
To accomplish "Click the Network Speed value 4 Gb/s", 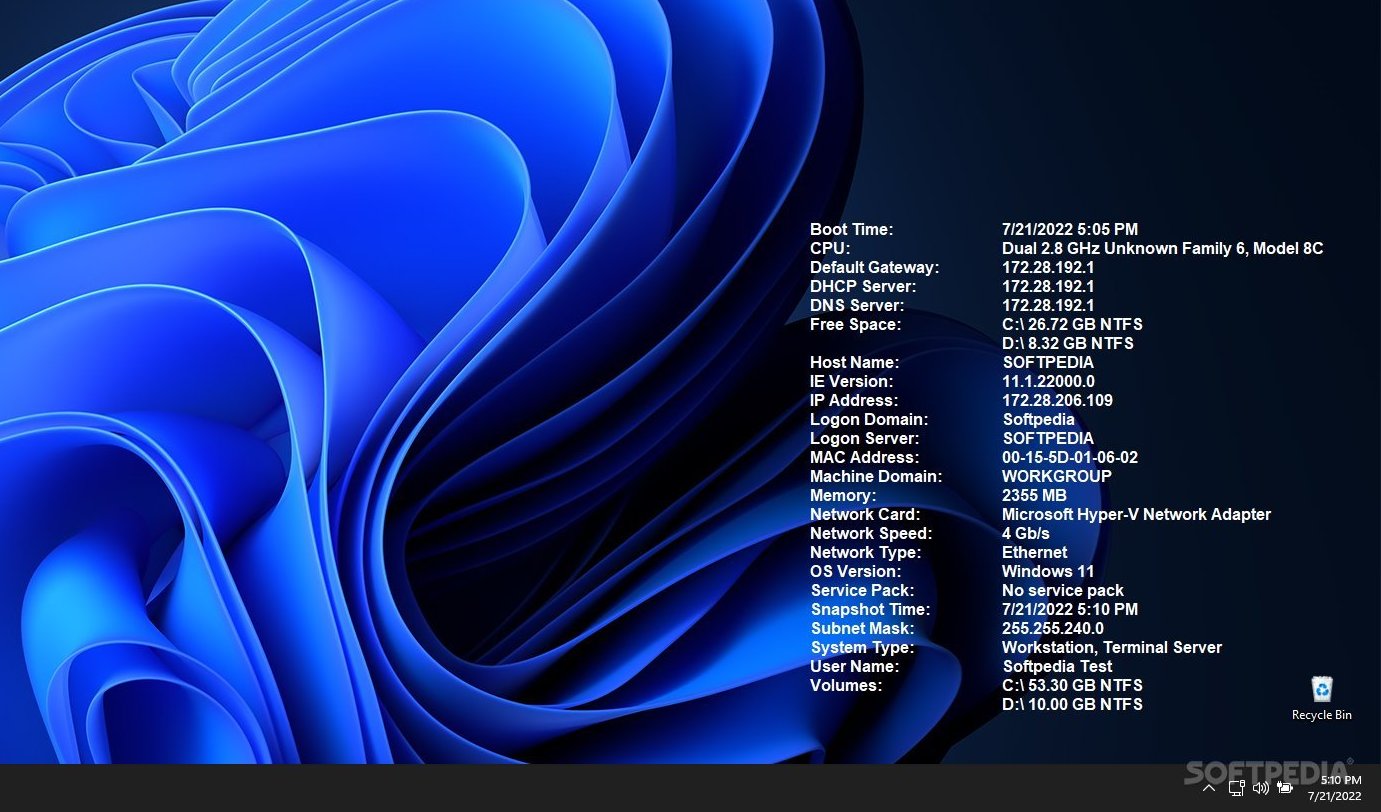I will coord(1026,533).
